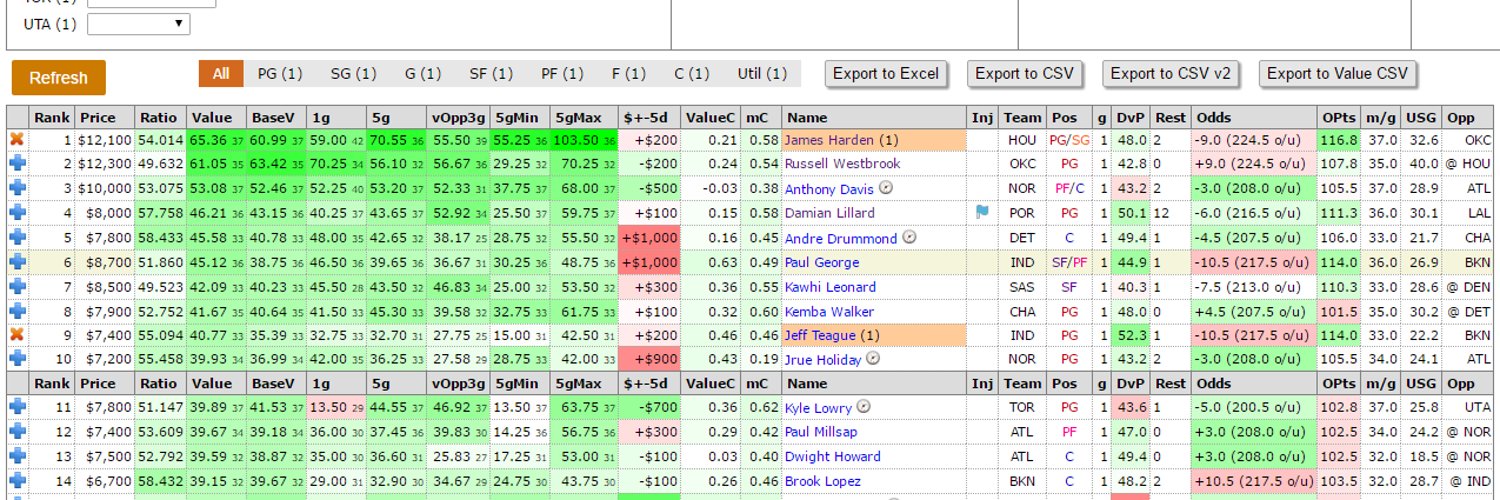Click Export to Excel
Image resolution: width=1500 pixels, height=500 pixels.
pos(886,73)
